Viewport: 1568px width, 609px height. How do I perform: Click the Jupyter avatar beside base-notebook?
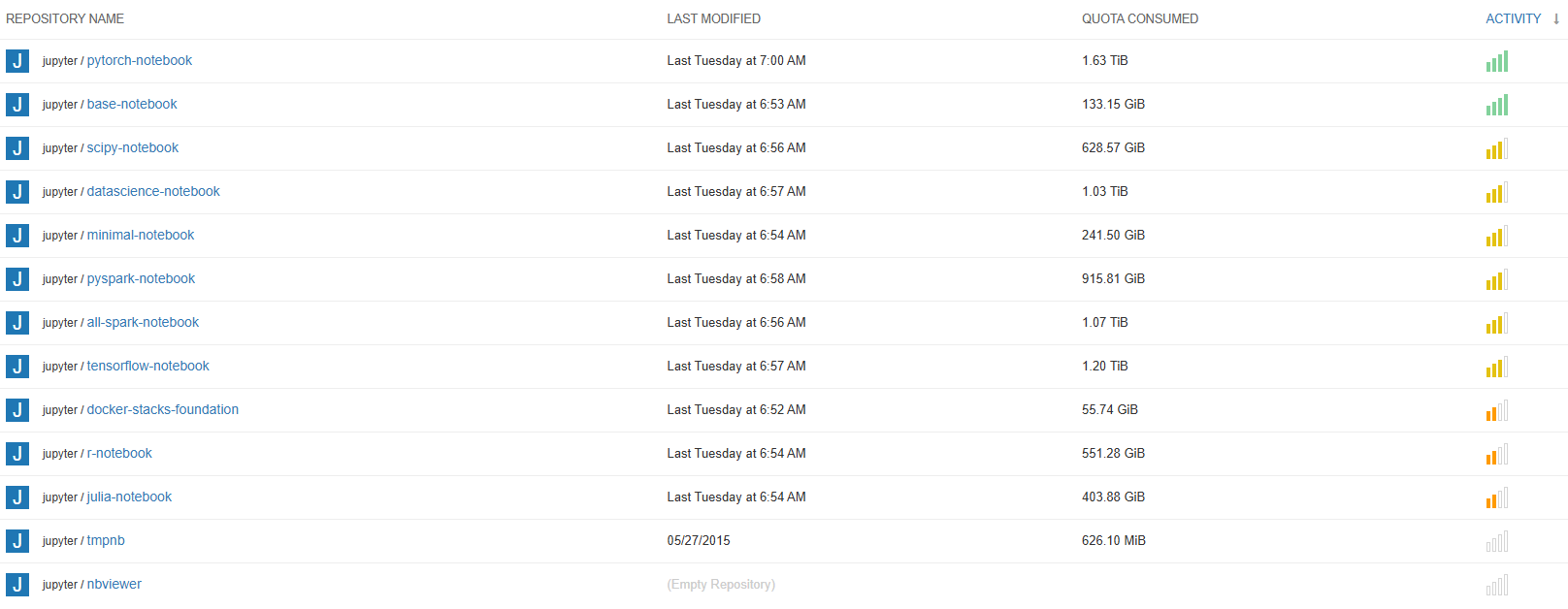point(17,105)
